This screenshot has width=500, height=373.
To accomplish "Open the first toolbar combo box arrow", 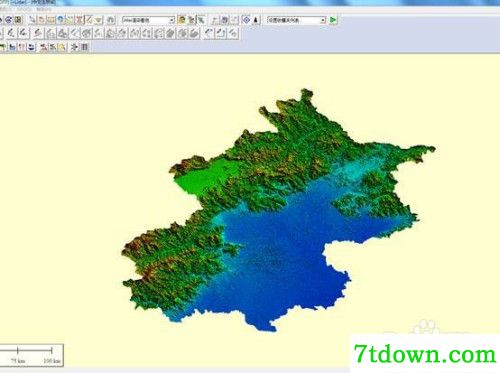I will [172, 20].
